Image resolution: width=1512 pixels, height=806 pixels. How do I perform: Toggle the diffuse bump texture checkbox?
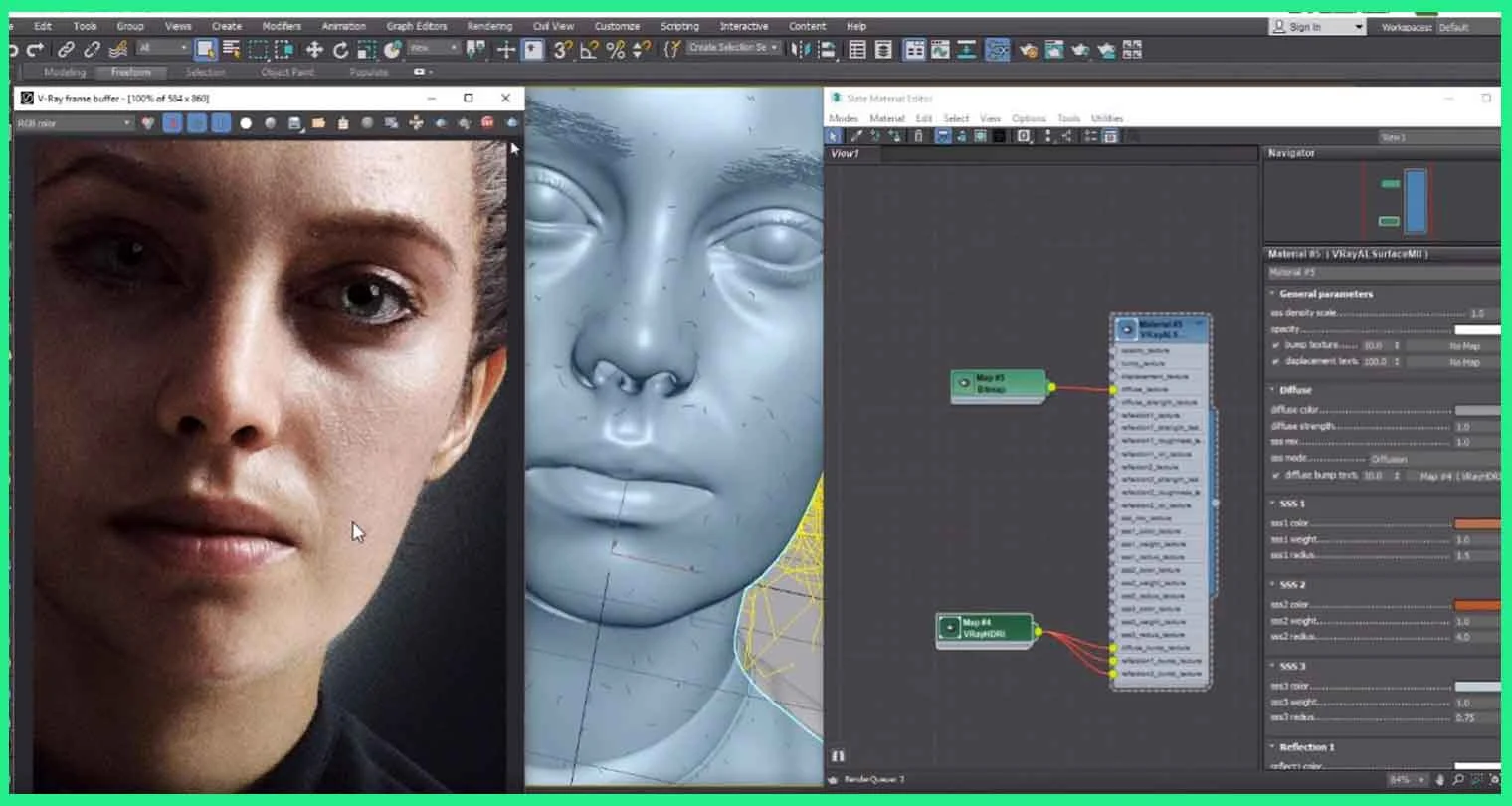[x=1276, y=476]
